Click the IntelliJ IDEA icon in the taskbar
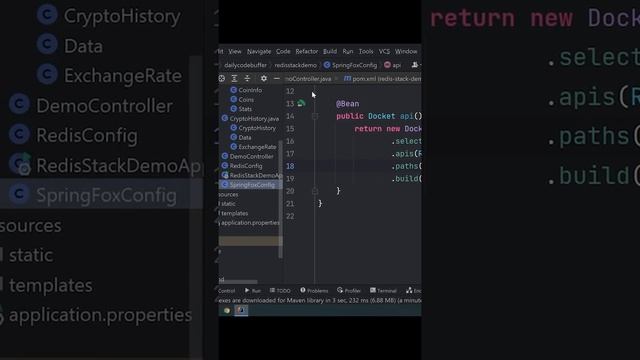 (241, 311)
